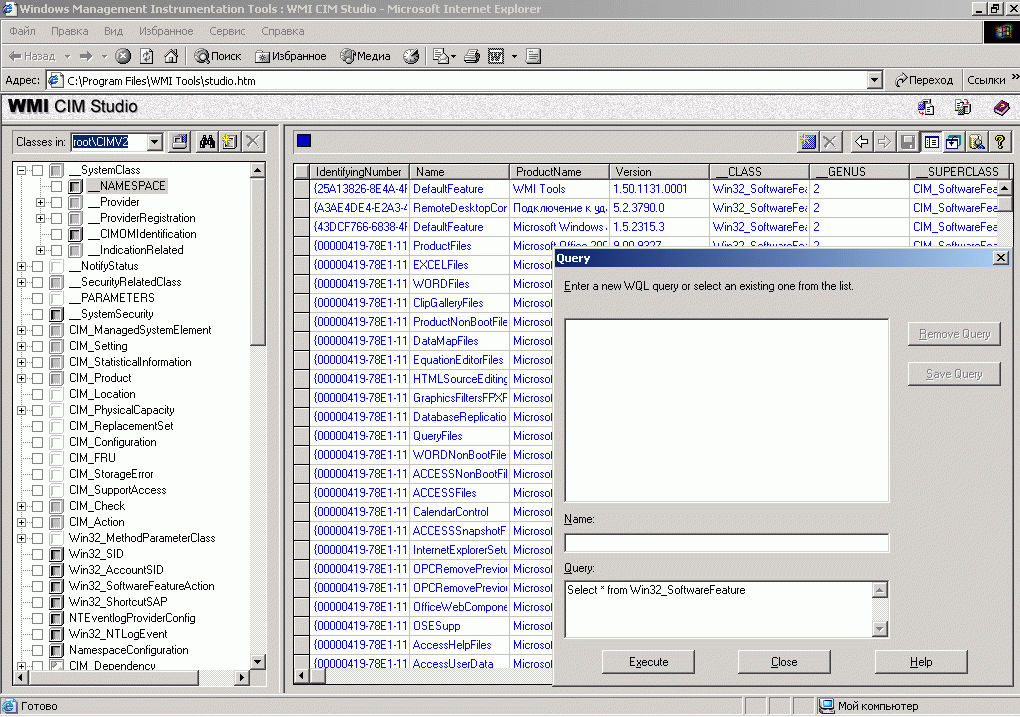Toggle the Instances list view icon
This screenshot has height=717, width=1020.
pyautogui.click(x=932, y=142)
